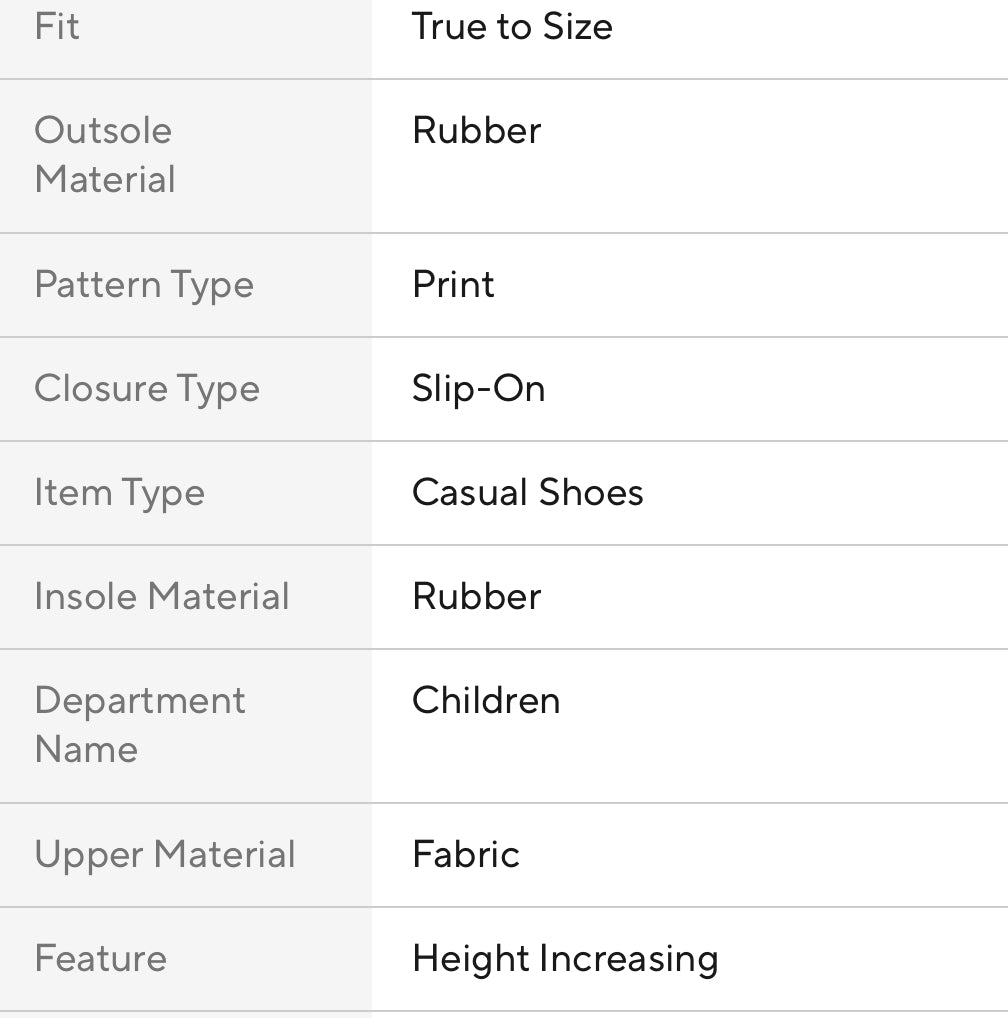Image resolution: width=1008 pixels, height=1018 pixels.
Task: Click the Fit attribute label
Action: (x=57, y=27)
